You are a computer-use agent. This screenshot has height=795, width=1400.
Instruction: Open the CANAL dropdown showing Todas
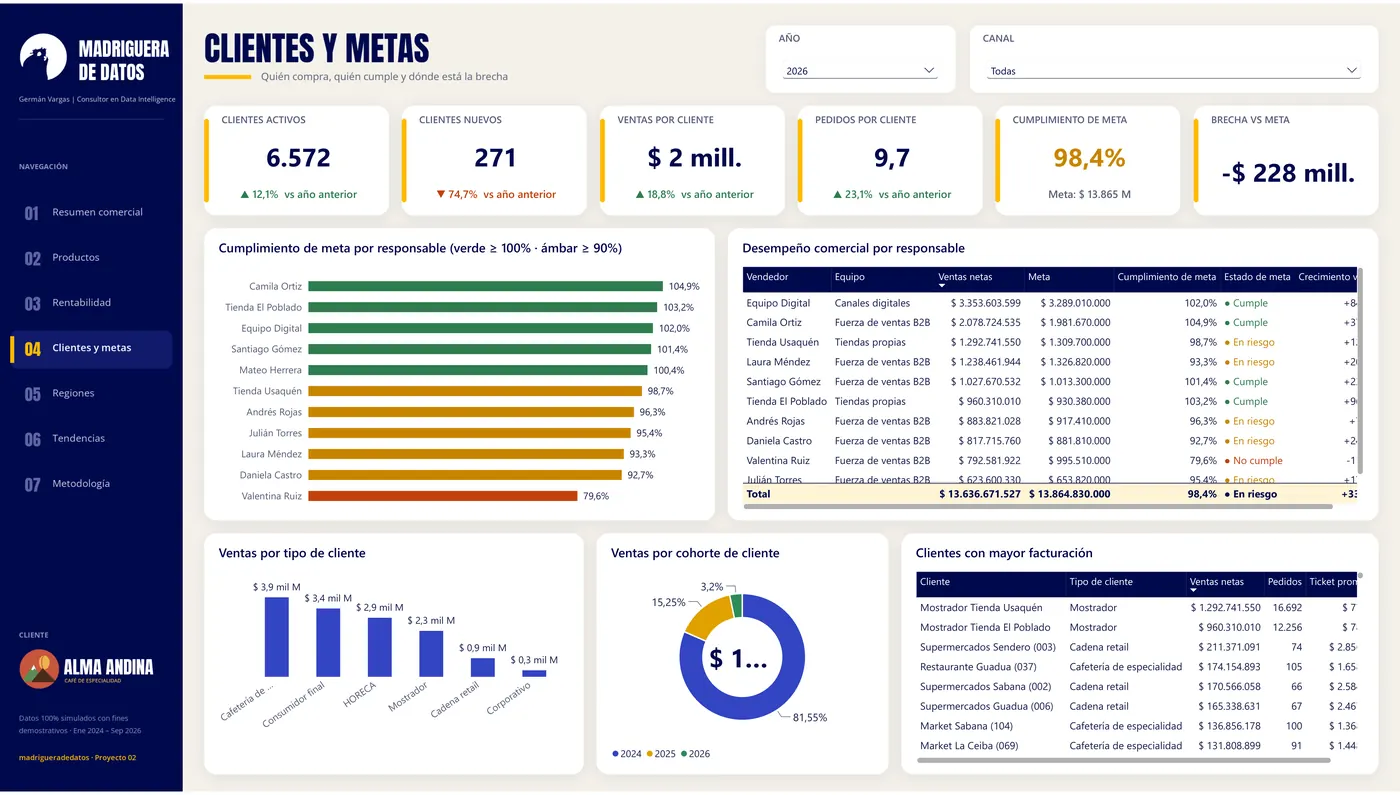pyautogui.click(x=1174, y=71)
